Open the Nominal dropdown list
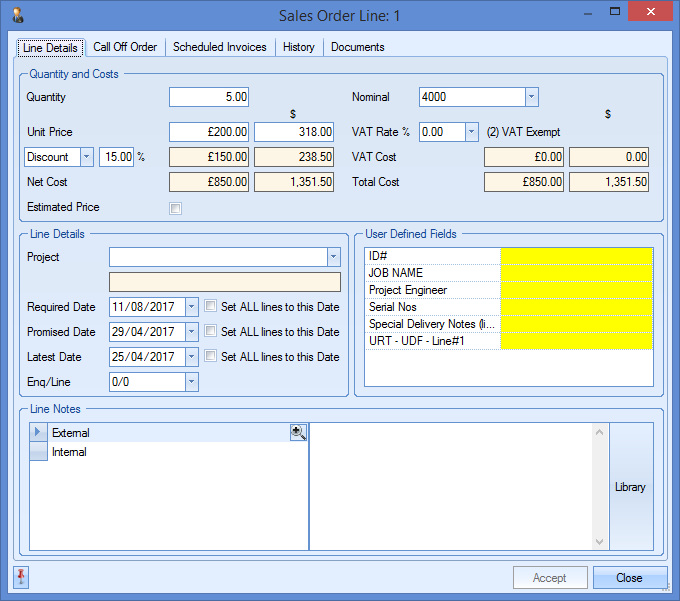The width and height of the screenshot is (680, 601). (x=532, y=97)
